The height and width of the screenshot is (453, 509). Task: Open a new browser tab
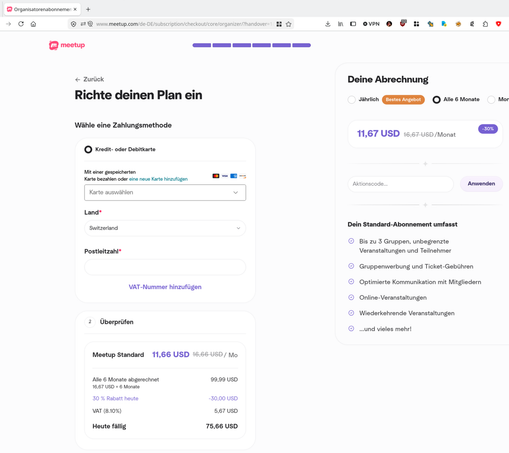point(88,9)
